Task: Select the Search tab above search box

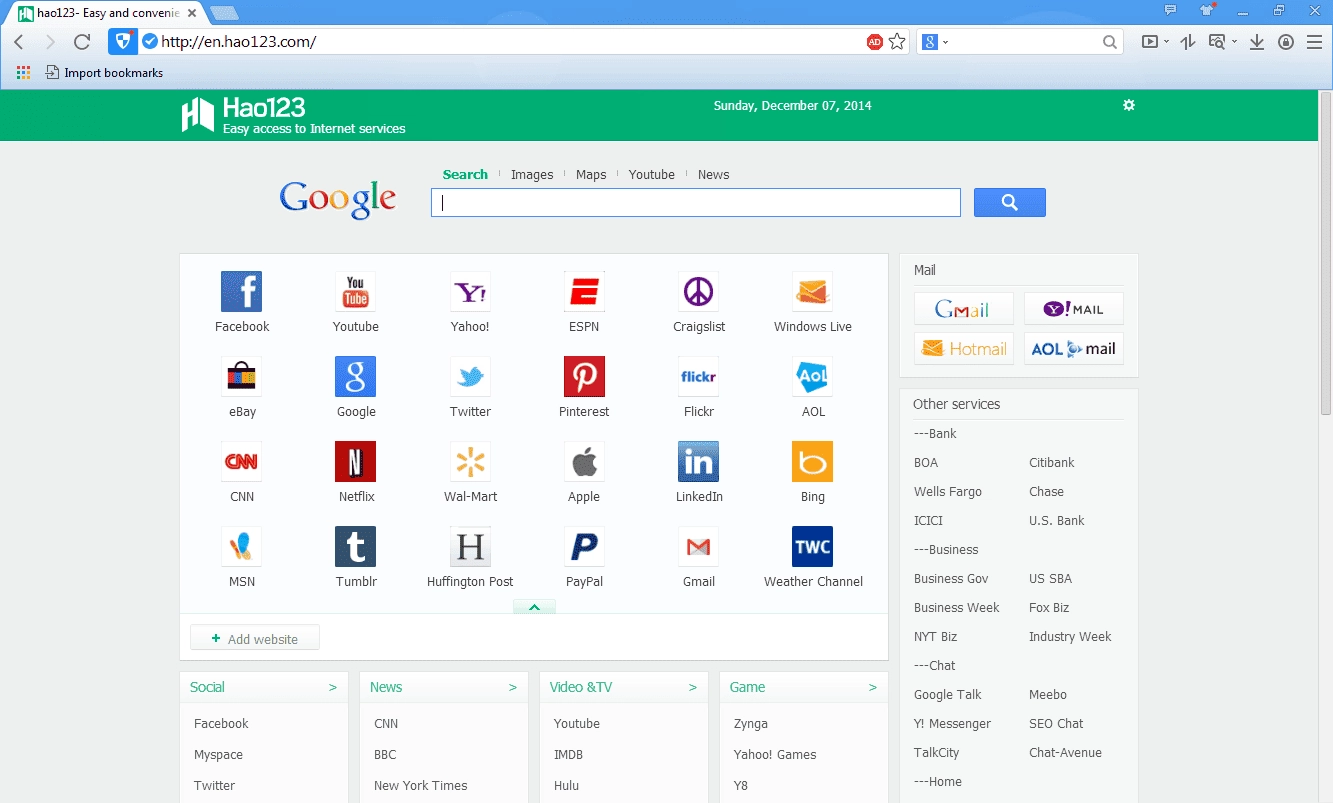Action: click(x=465, y=174)
